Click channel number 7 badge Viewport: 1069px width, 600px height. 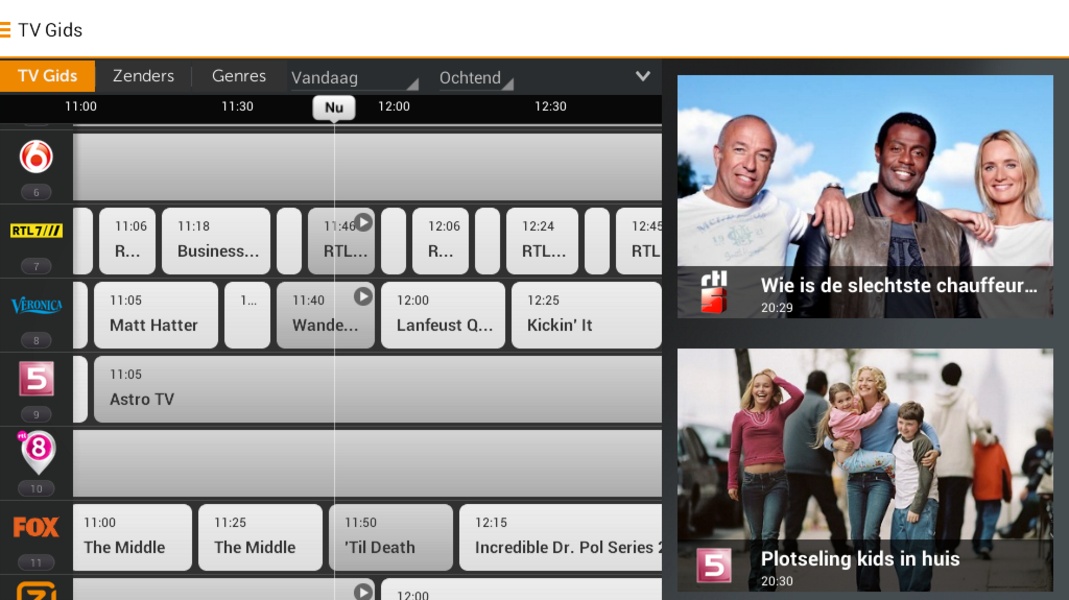pyautogui.click(x=36, y=266)
